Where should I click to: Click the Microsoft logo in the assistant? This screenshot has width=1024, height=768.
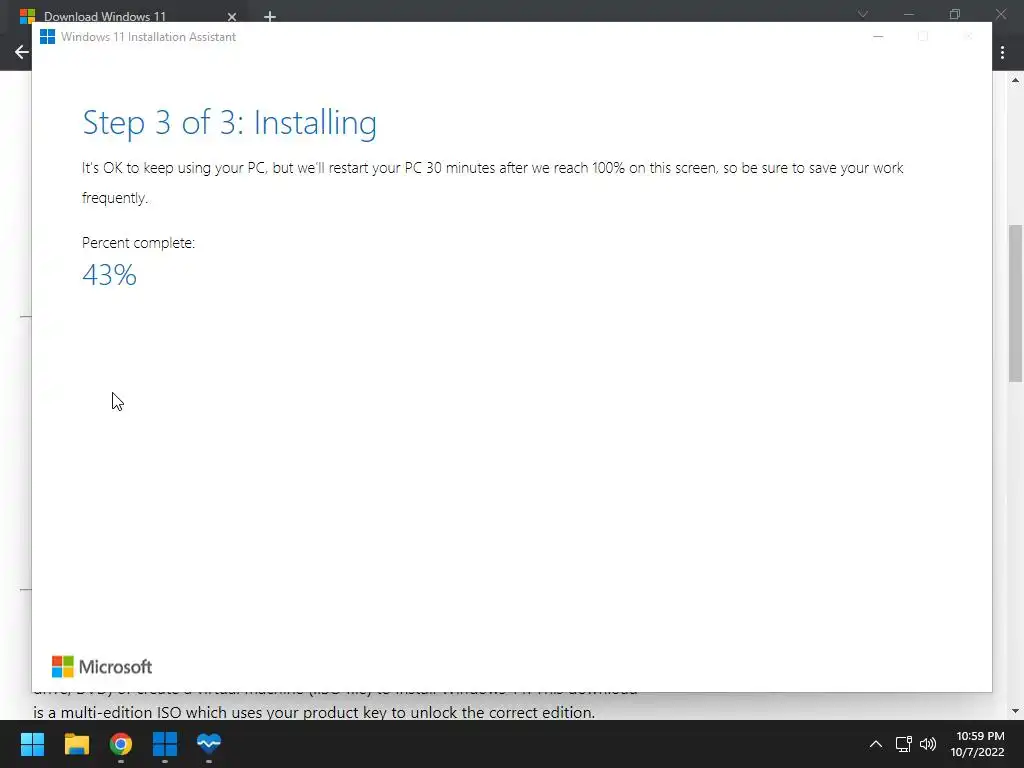tap(102, 667)
